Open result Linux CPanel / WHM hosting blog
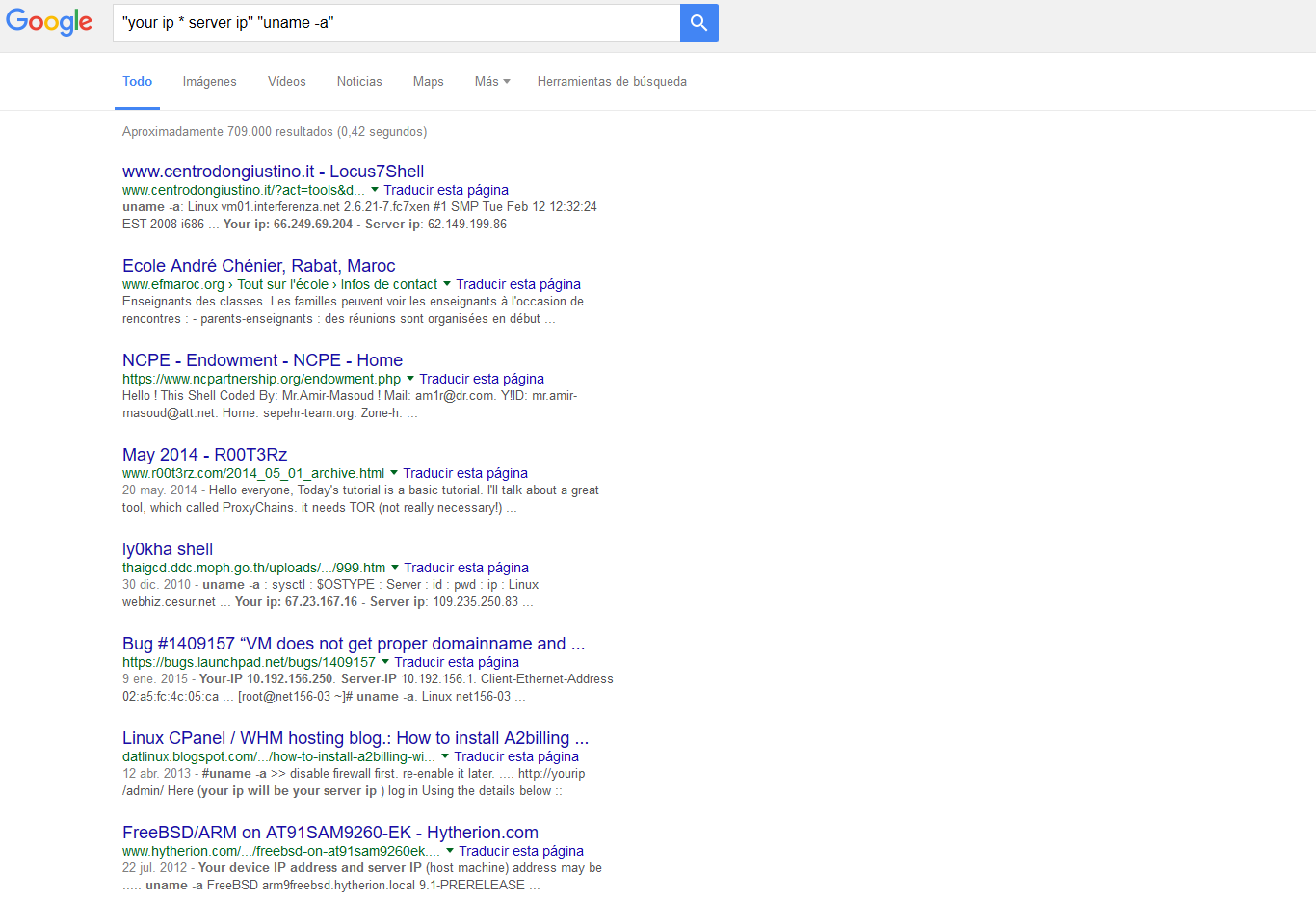 pos(355,738)
